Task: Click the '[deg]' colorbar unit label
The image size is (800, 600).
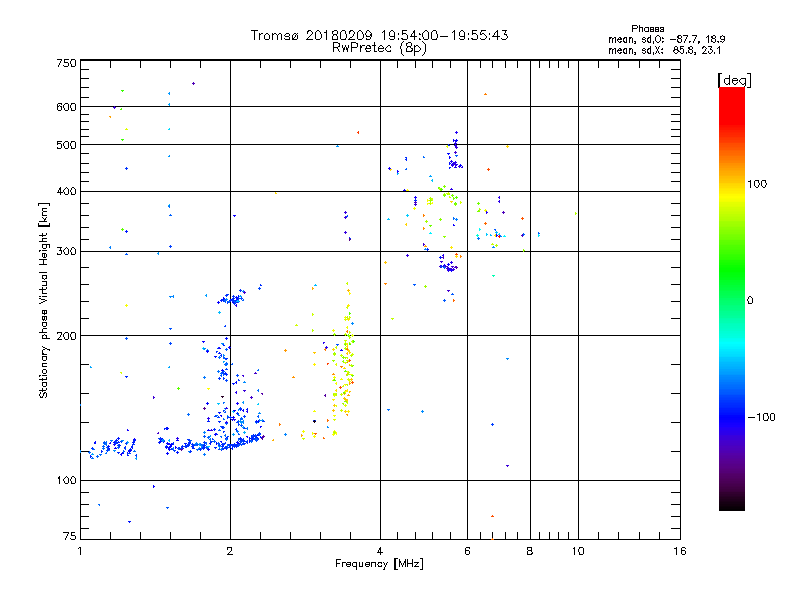Action: click(734, 81)
